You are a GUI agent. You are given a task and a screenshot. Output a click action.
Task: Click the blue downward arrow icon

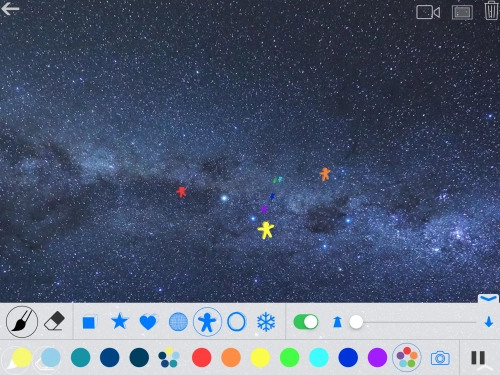489,322
